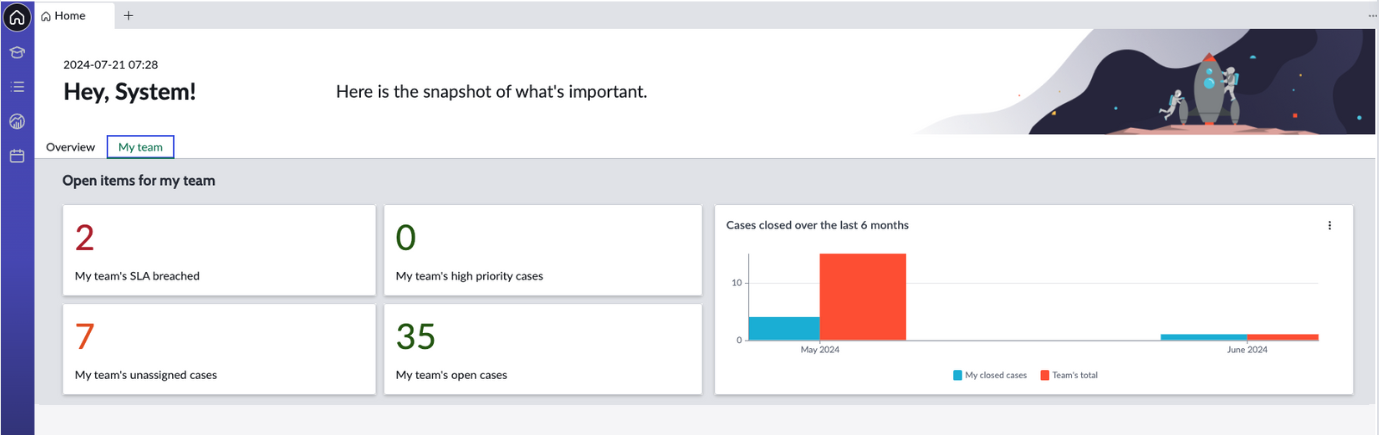Viewport: 1379px width, 435px height.
Task: Toggle My closed cases legend entry
Action: (990, 375)
